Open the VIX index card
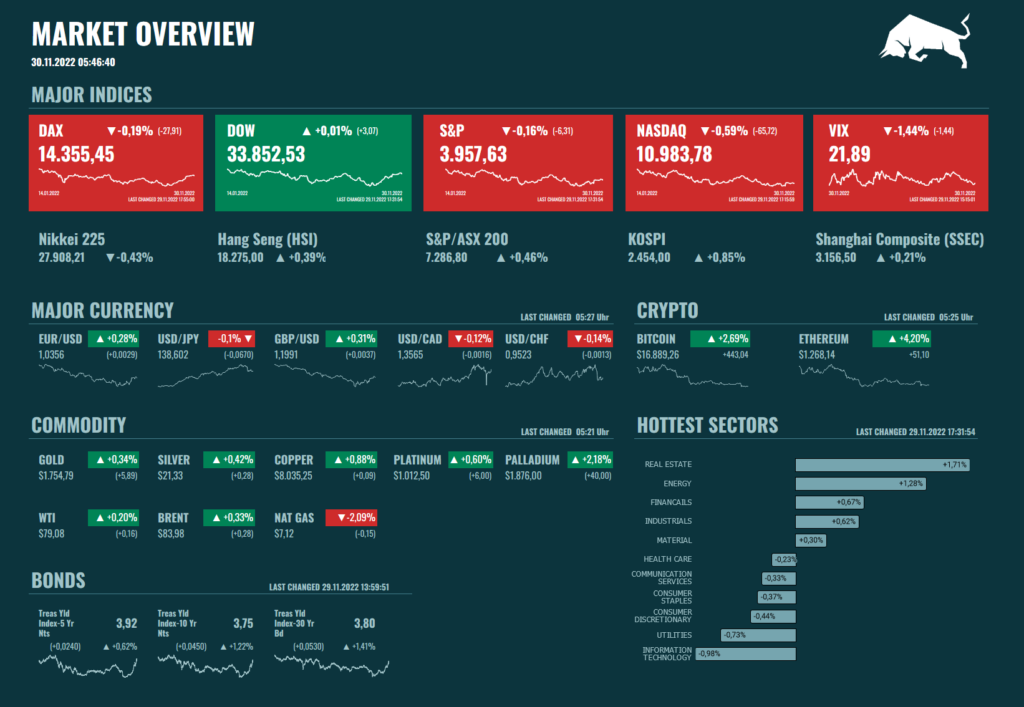Screen dimensions: 1024x707 tap(901, 163)
